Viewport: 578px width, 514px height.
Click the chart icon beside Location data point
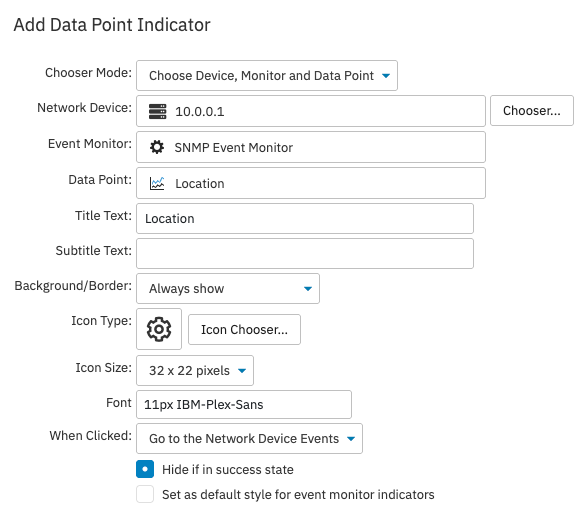coord(157,183)
